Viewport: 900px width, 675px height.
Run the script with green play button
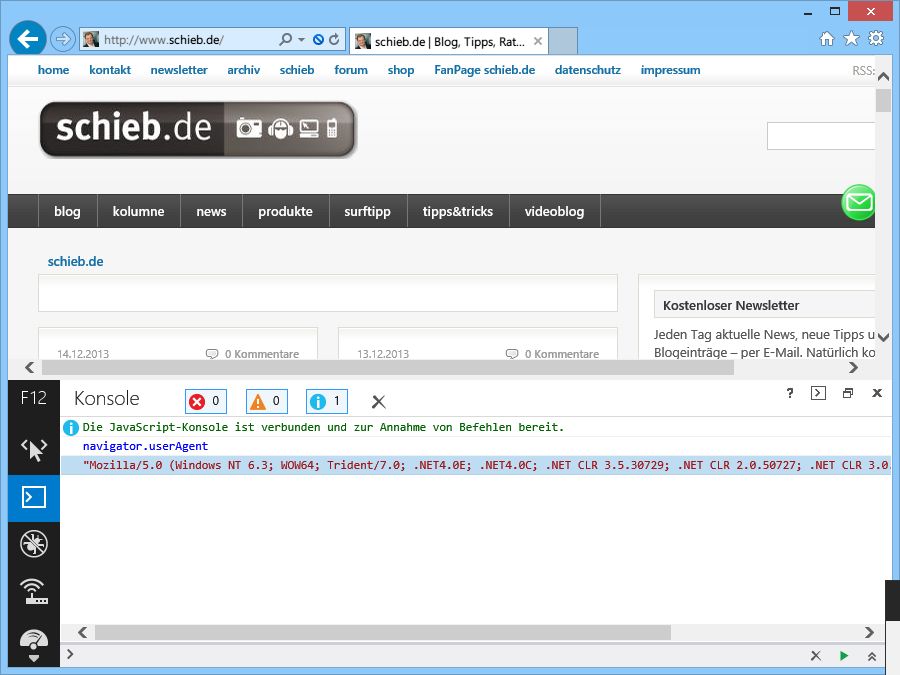[844, 655]
